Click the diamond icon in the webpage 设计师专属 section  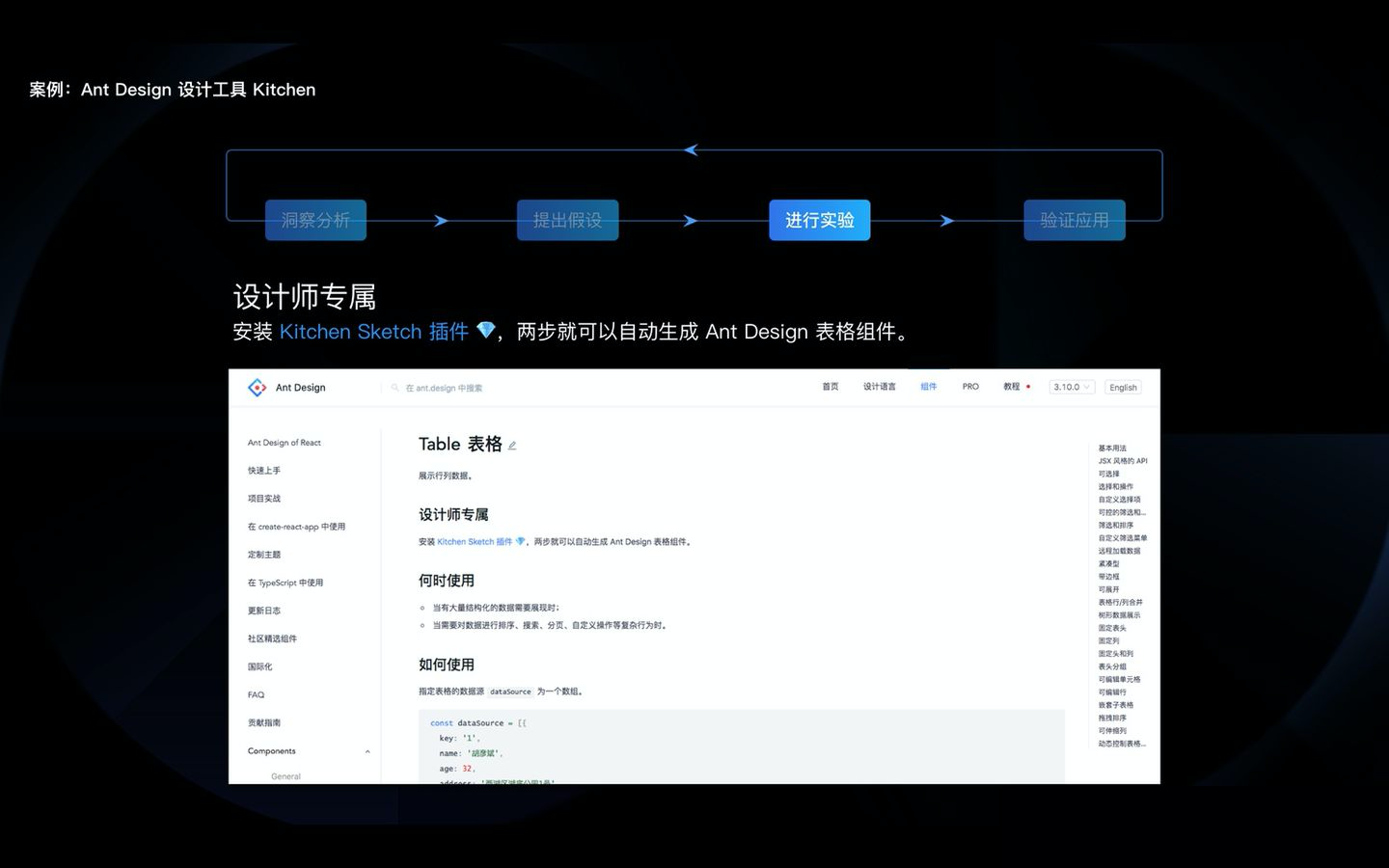click(x=518, y=541)
